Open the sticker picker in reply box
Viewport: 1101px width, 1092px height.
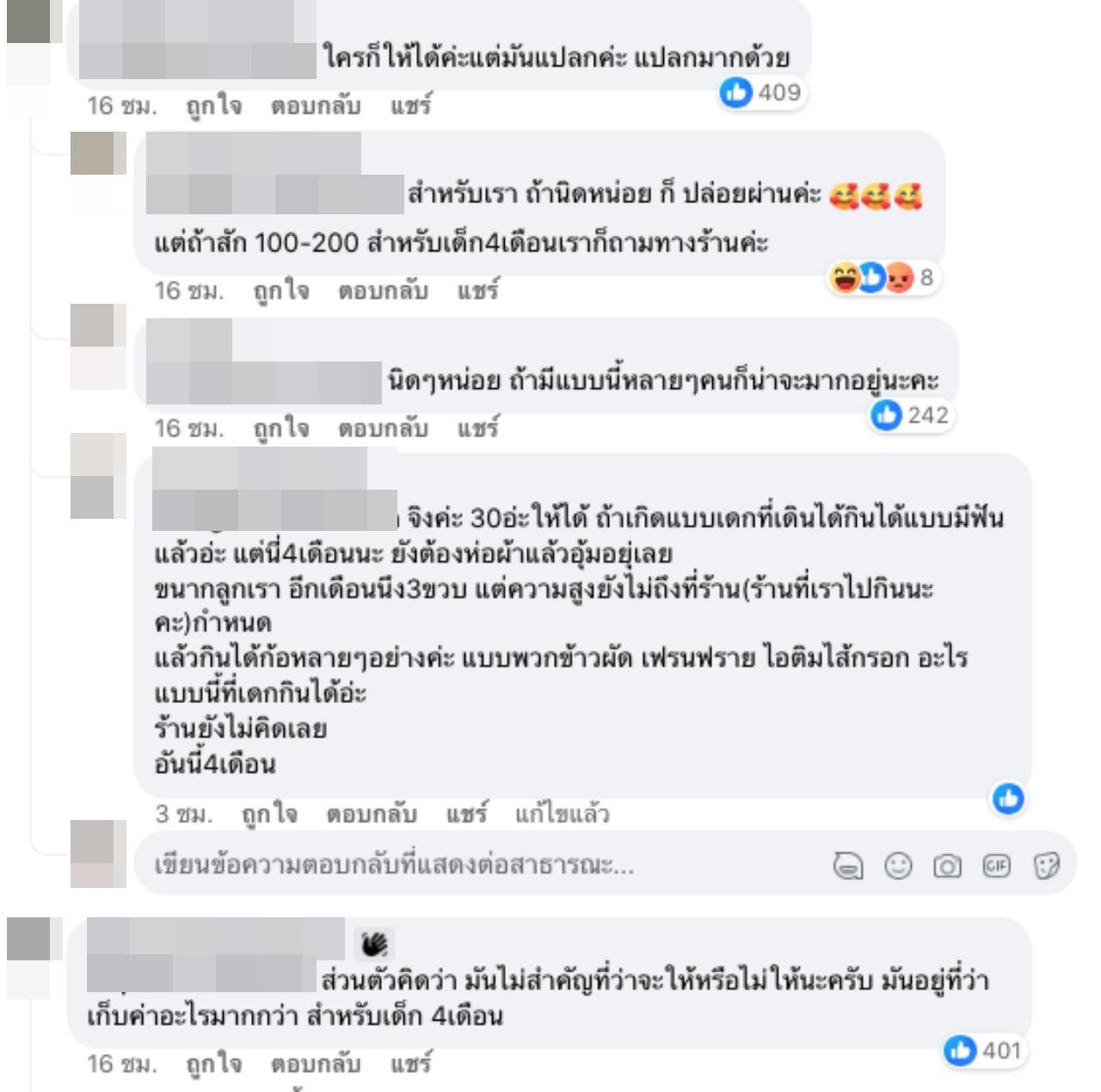(1047, 866)
